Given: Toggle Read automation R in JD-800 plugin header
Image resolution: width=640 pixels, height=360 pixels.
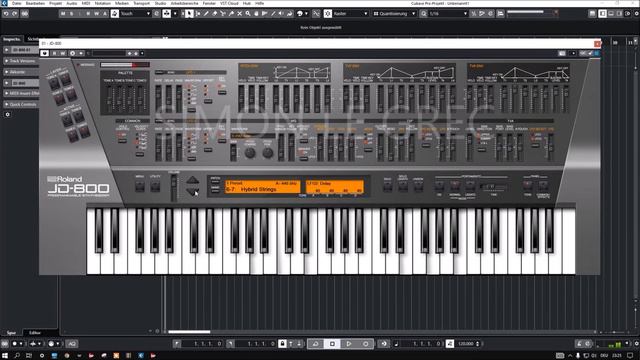Looking at the screenshot, I should pos(54,53).
